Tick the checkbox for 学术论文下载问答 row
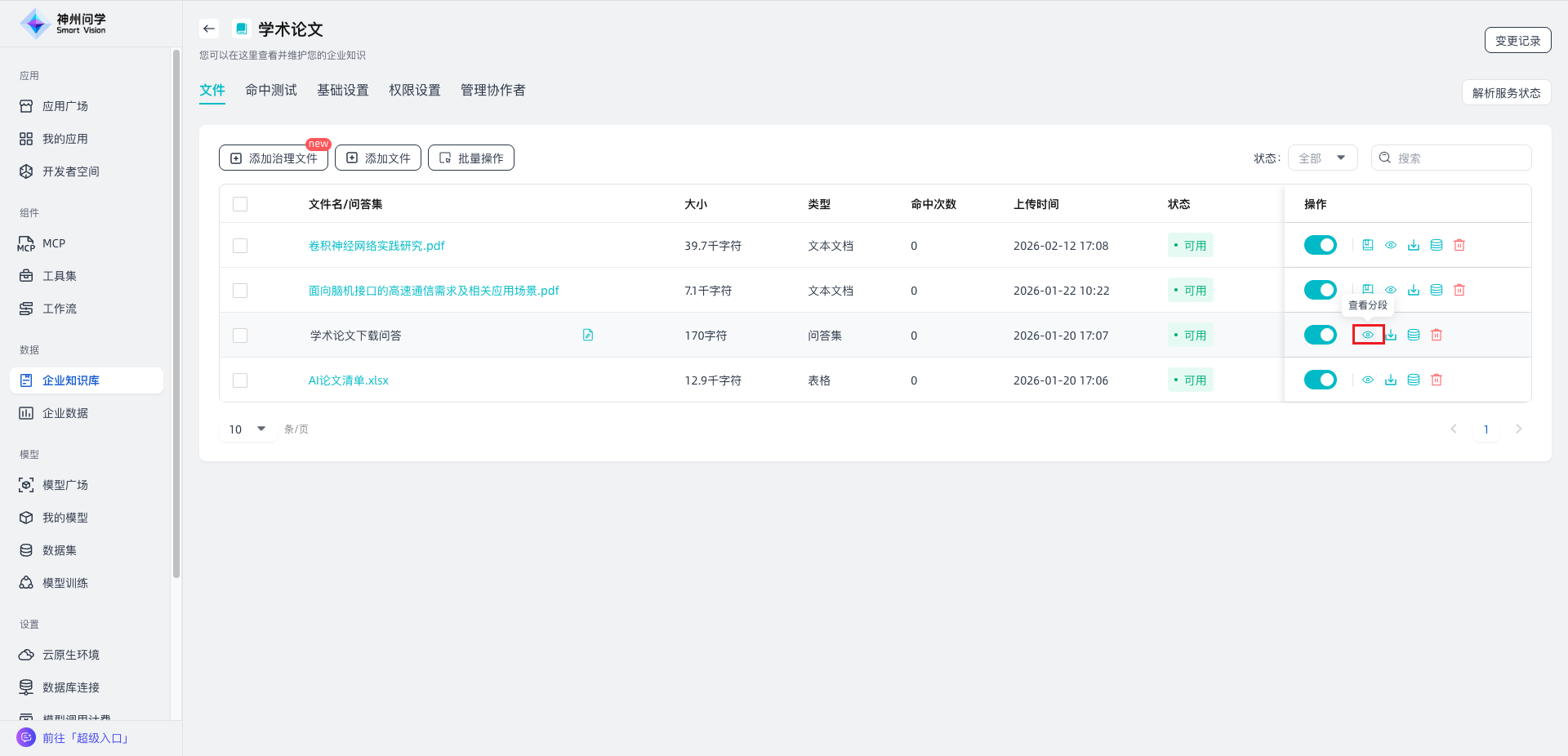Viewport: 1568px width, 756px height. coord(240,336)
